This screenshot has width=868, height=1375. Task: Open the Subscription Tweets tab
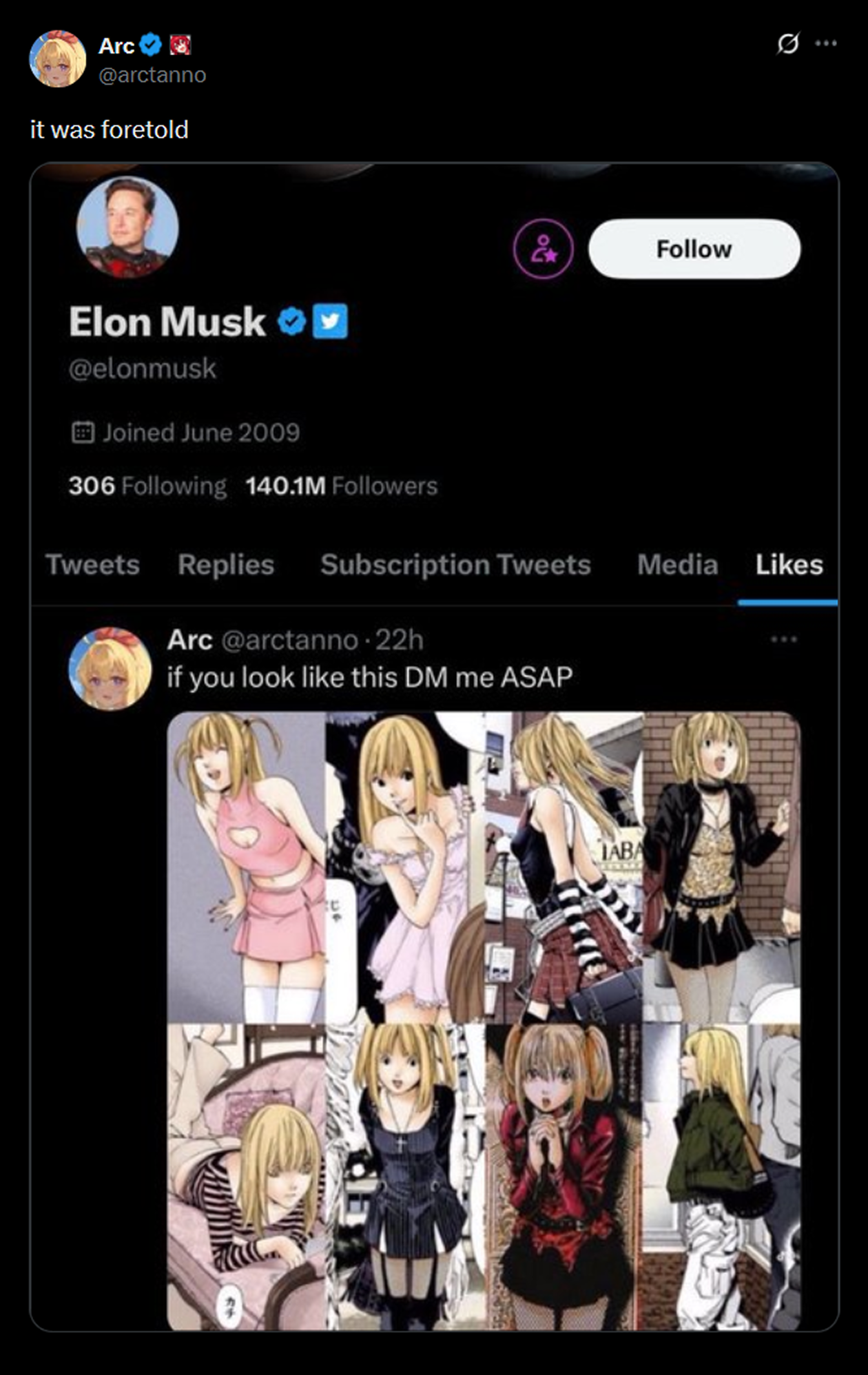pos(455,565)
